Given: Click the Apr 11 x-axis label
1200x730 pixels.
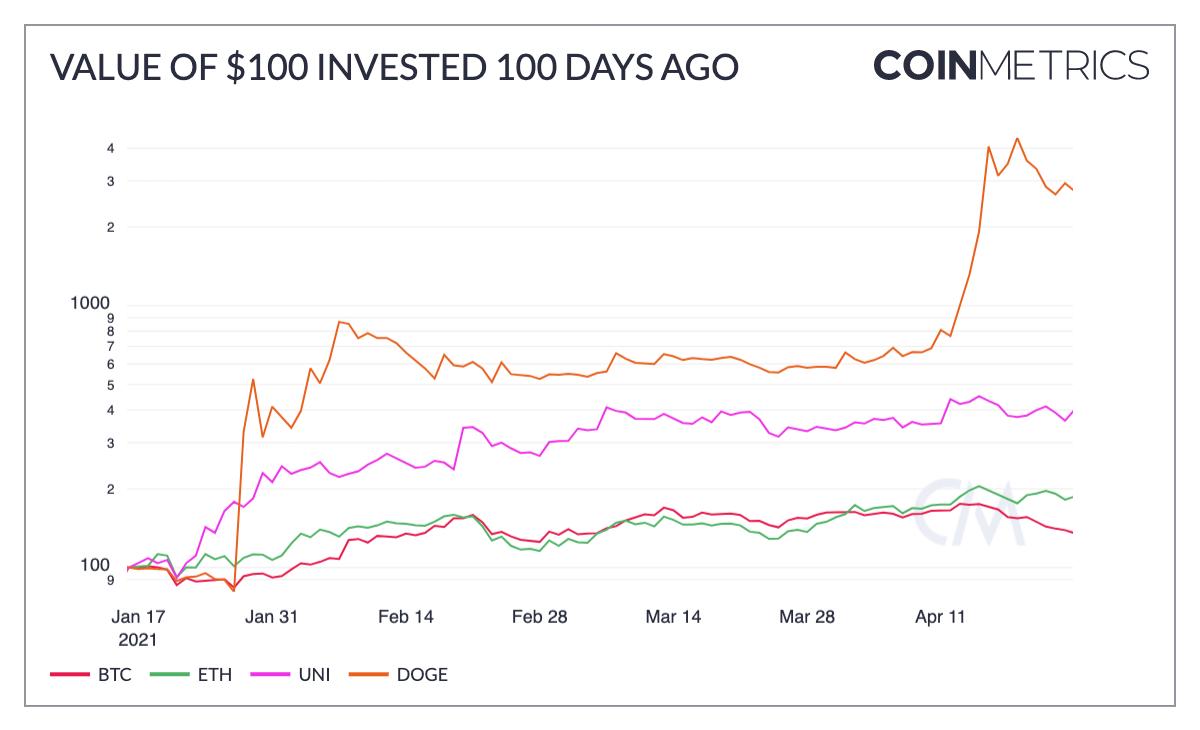Looking at the screenshot, I should point(941,617).
